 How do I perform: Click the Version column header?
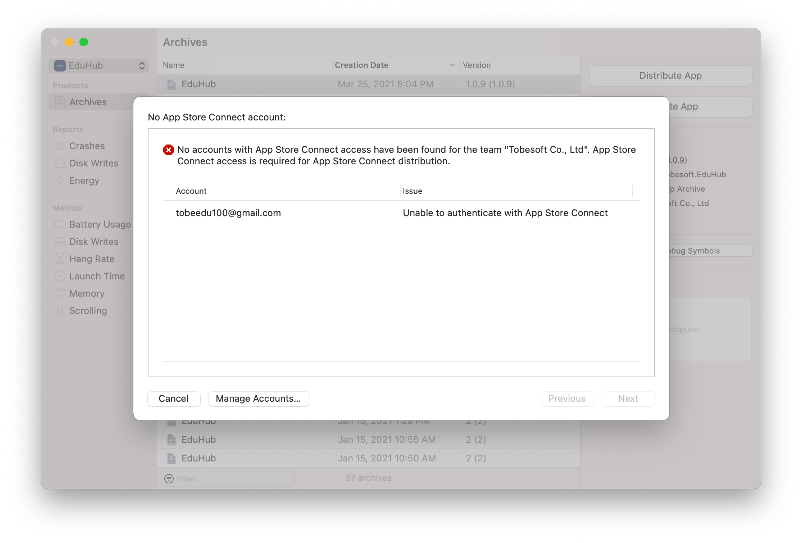tap(477, 65)
